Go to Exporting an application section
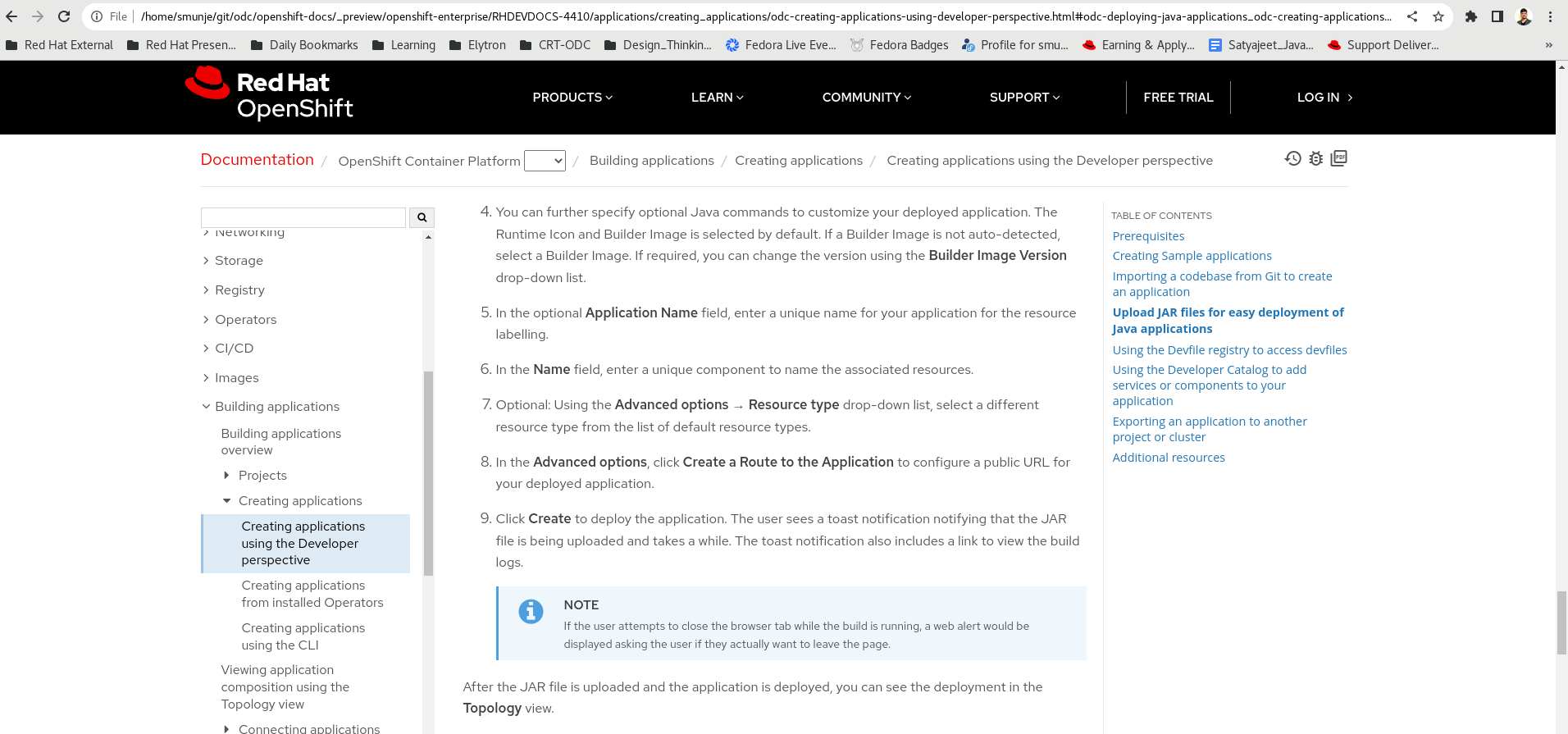 point(1210,429)
